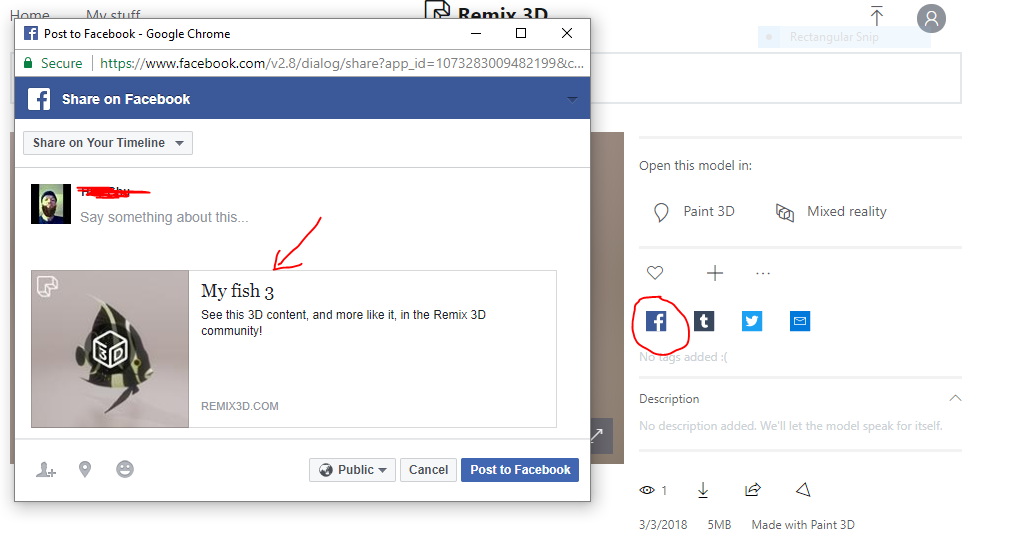1011x552 pixels.
Task: Add model to collection with plus icon
Action: [714, 273]
